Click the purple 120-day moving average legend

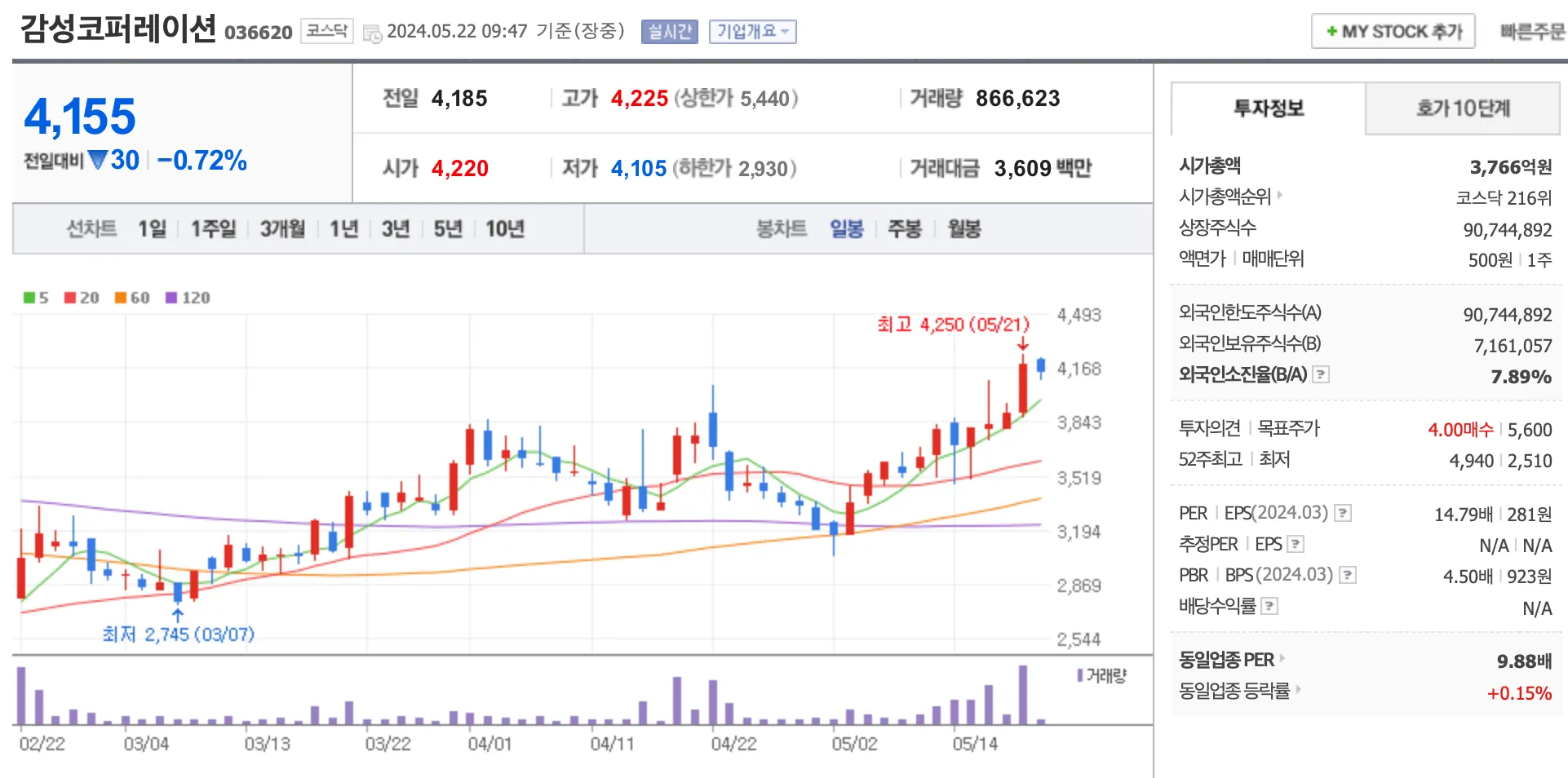point(188,298)
